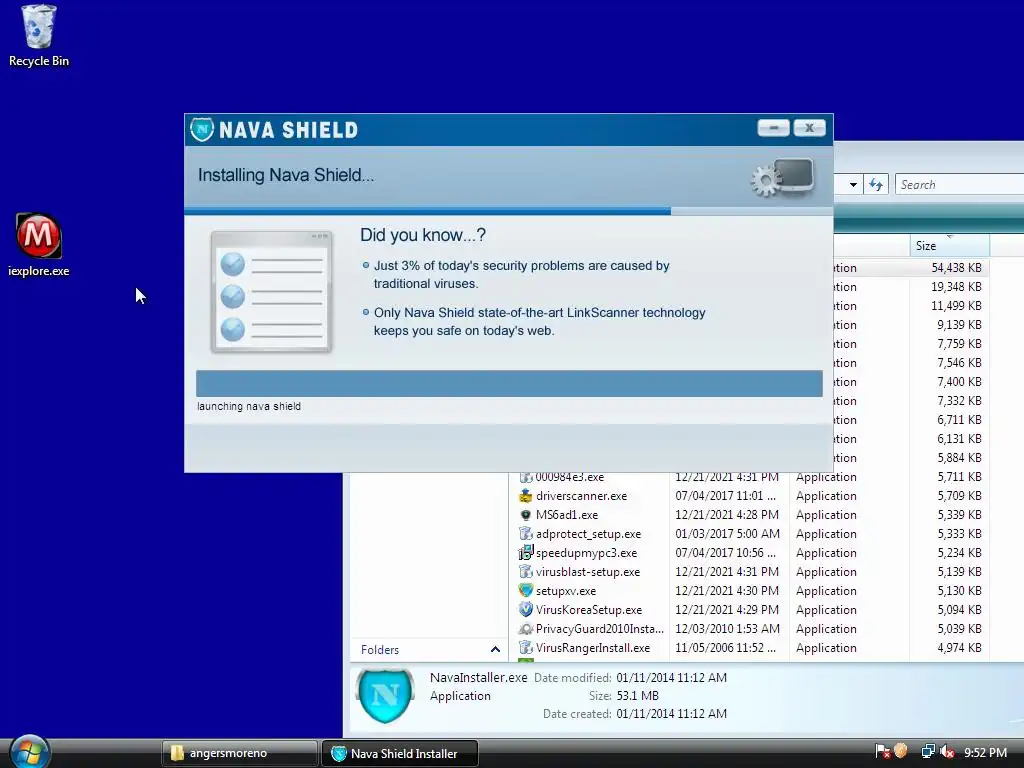Image resolution: width=1024 pixels, height=768 pixels.
Task: Switch to Nava Shield Installer taskbar button
Action: point(400,753)
